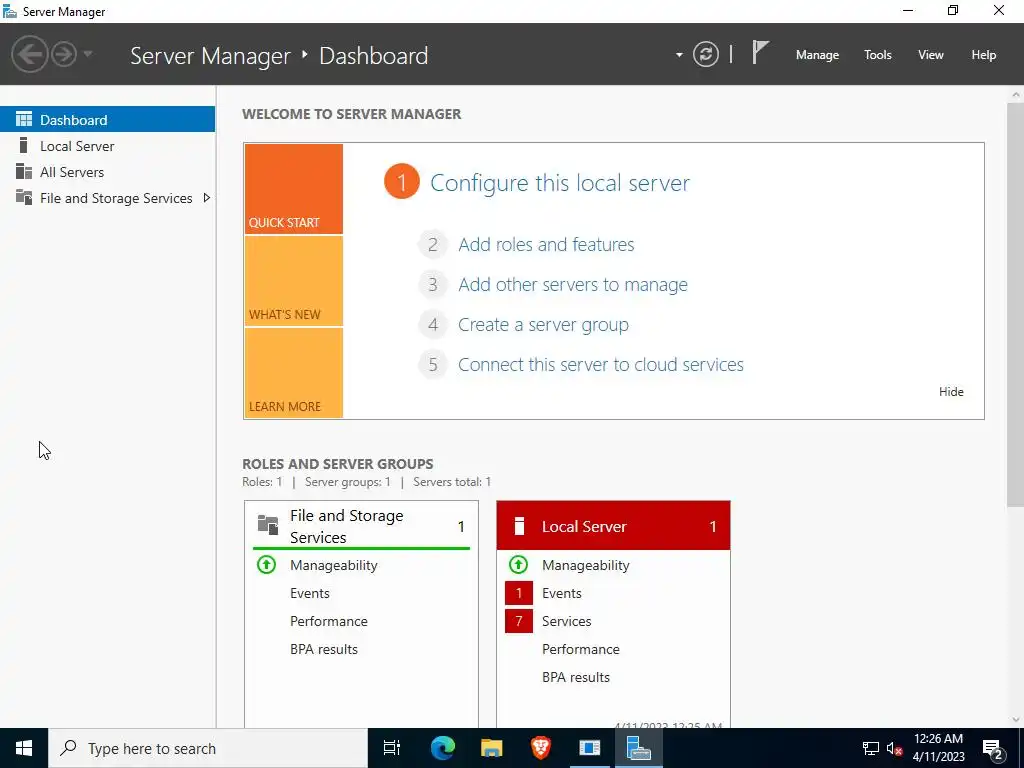Screen dimensions: 1024x768
Task: Click File and Storage Services sidebar icon
Action: click(x=24, y=197)
